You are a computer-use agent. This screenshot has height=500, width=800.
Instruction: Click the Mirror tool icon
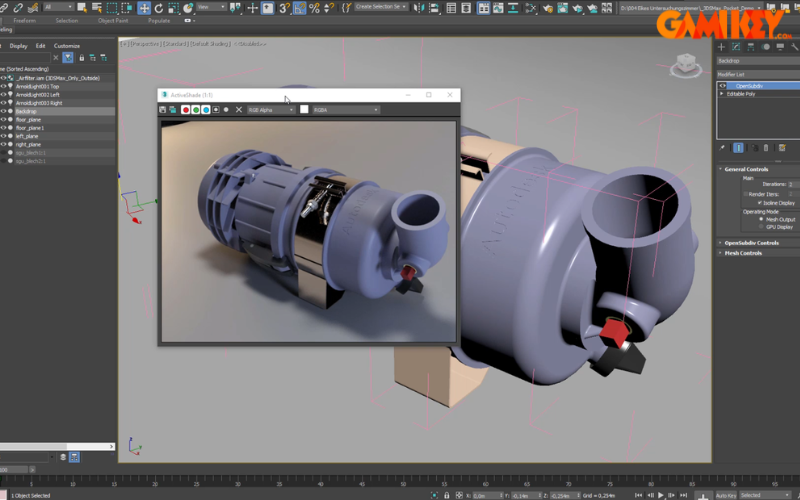pyautogui.click(x=419, y=8)
